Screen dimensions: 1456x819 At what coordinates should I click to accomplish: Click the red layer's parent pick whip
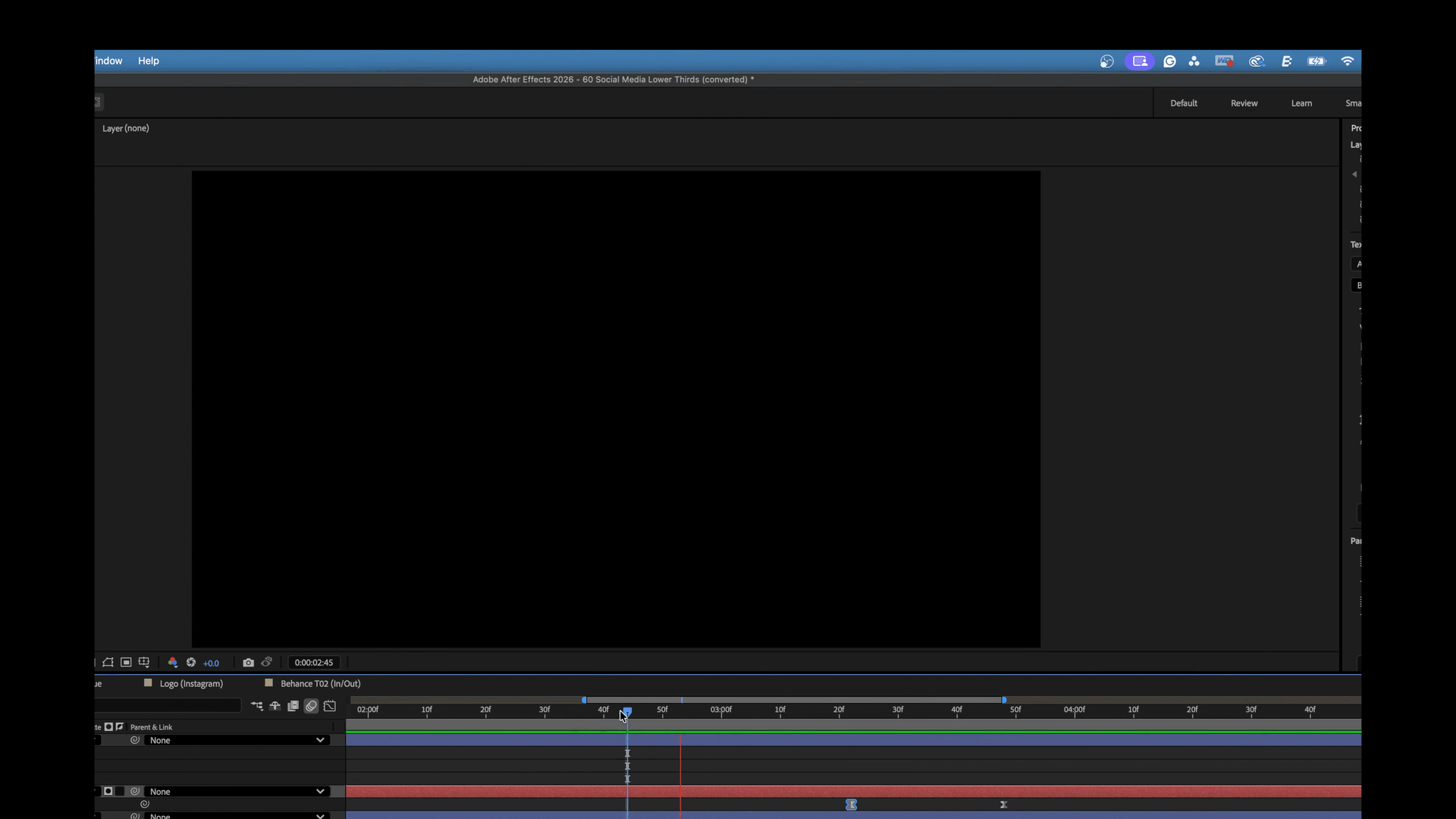135,791
